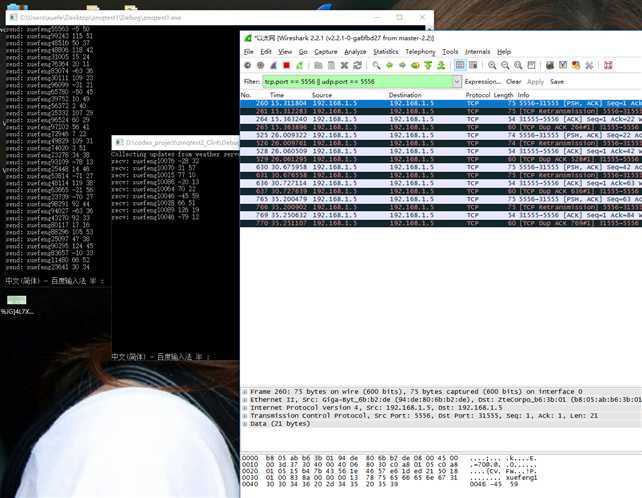Jump to the last packet
The width and height of the screenshot is (642, 498).
pos(441,65)
